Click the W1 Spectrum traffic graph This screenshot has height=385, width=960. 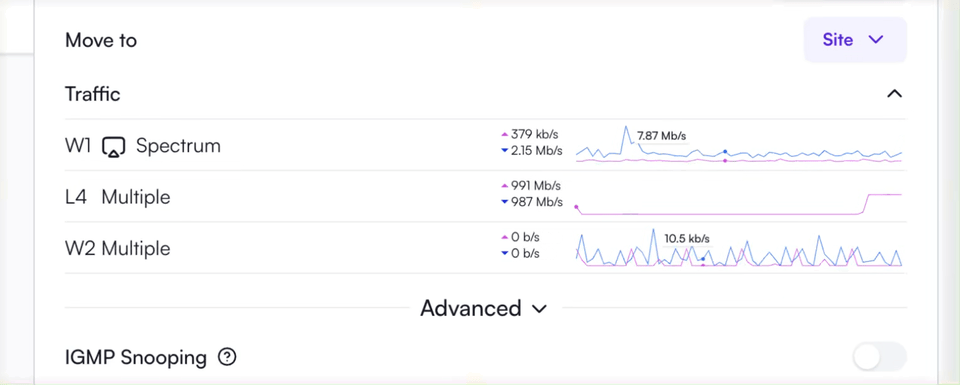click(x=738, y=146)
